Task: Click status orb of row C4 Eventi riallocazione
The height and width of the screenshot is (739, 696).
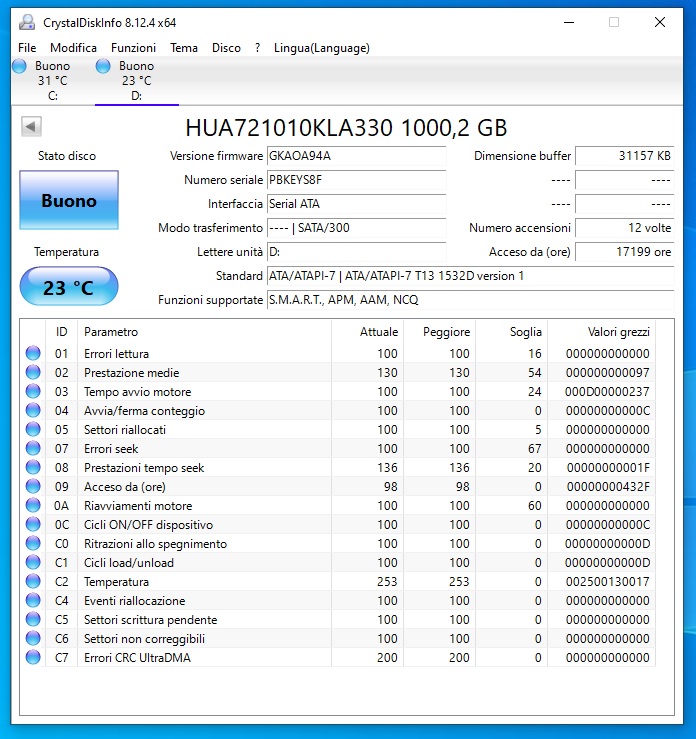Action: [x=33, y=600]
